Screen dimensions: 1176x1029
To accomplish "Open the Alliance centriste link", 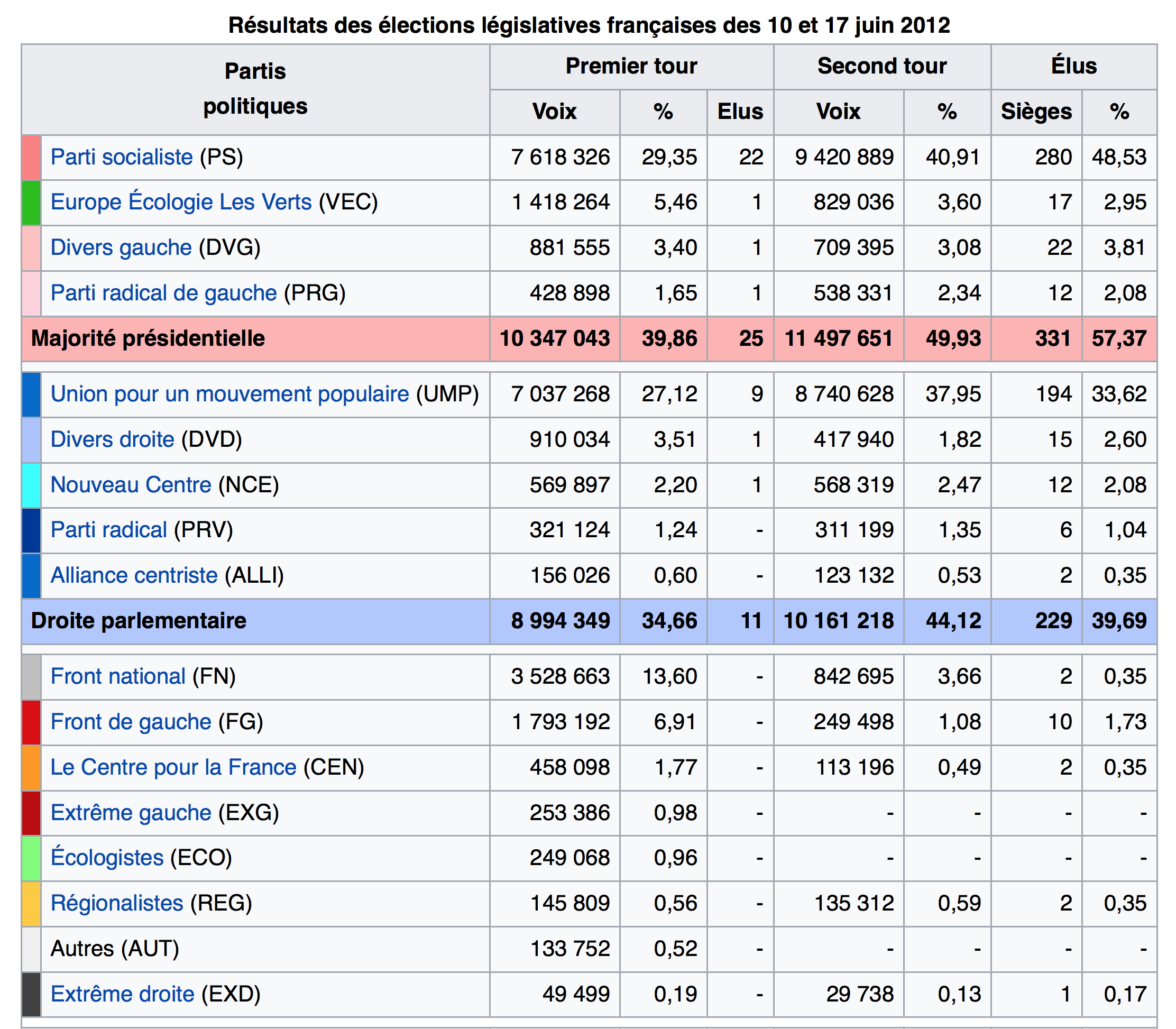I will point(134,575).
